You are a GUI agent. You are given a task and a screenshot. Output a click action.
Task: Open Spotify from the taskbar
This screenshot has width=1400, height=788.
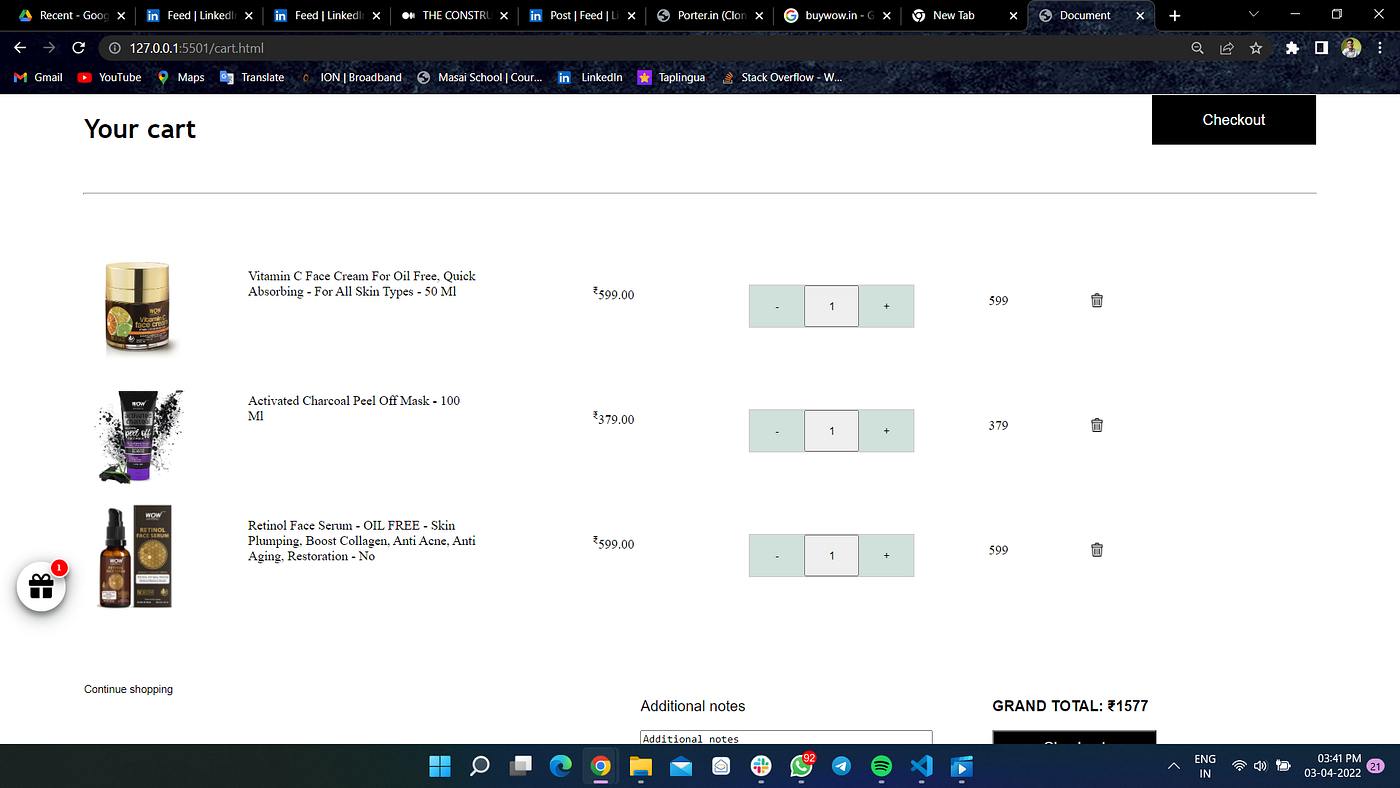[x=881, y=767]
